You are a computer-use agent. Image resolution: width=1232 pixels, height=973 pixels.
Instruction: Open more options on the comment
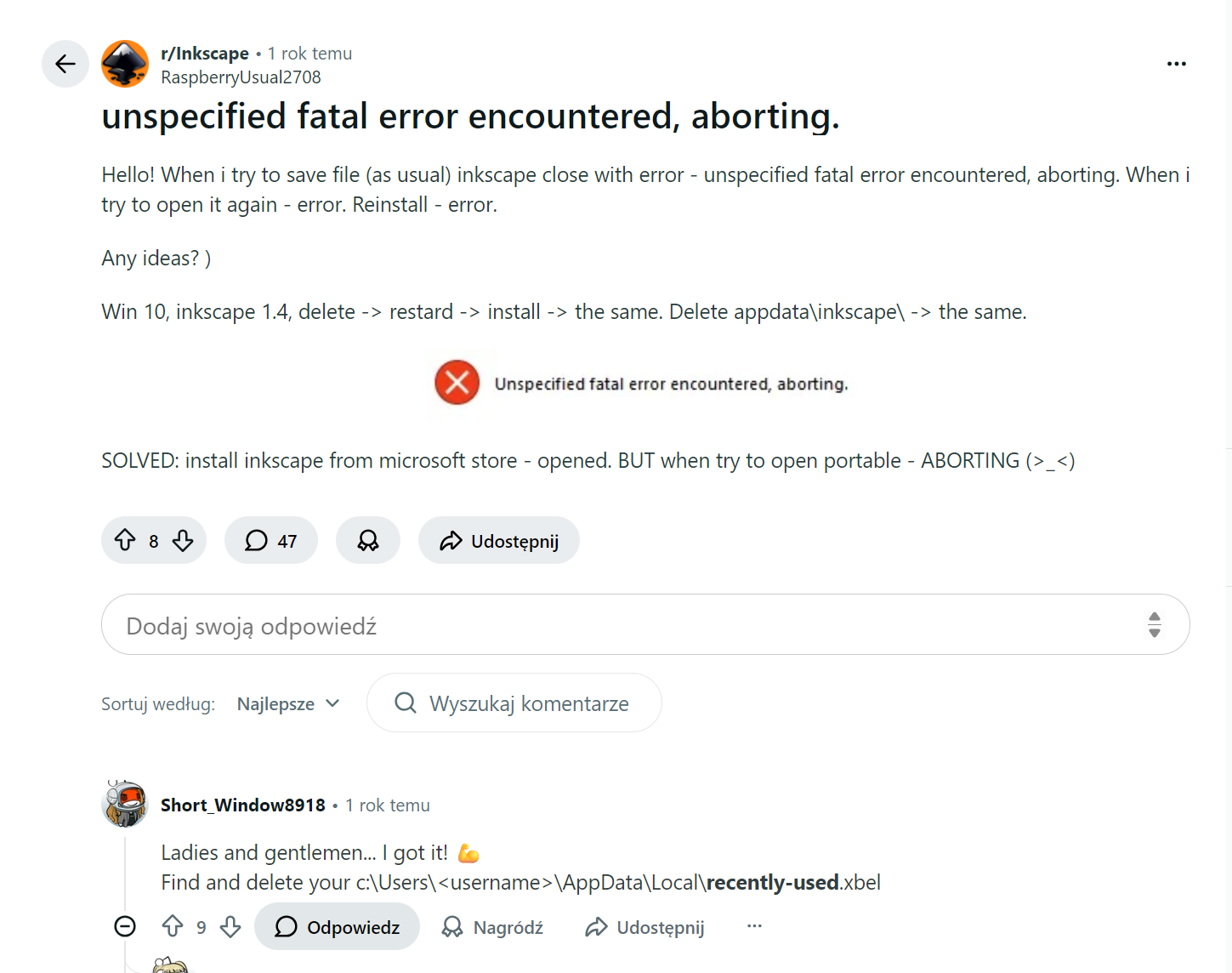[754, 926]
